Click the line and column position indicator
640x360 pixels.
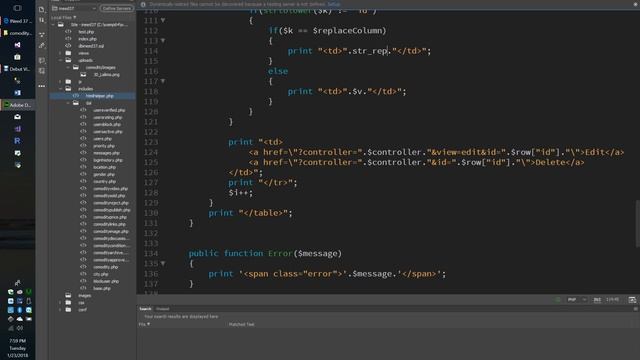612,300
